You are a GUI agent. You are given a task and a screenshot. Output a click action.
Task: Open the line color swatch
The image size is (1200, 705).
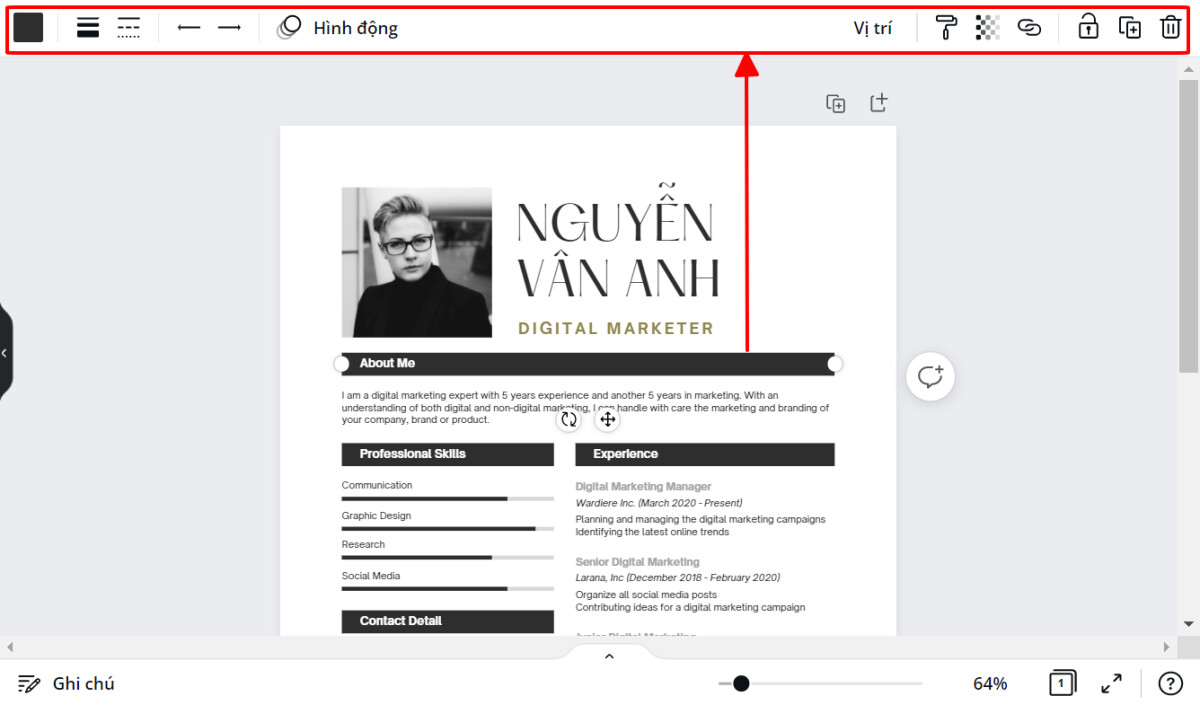pos(28,28)
